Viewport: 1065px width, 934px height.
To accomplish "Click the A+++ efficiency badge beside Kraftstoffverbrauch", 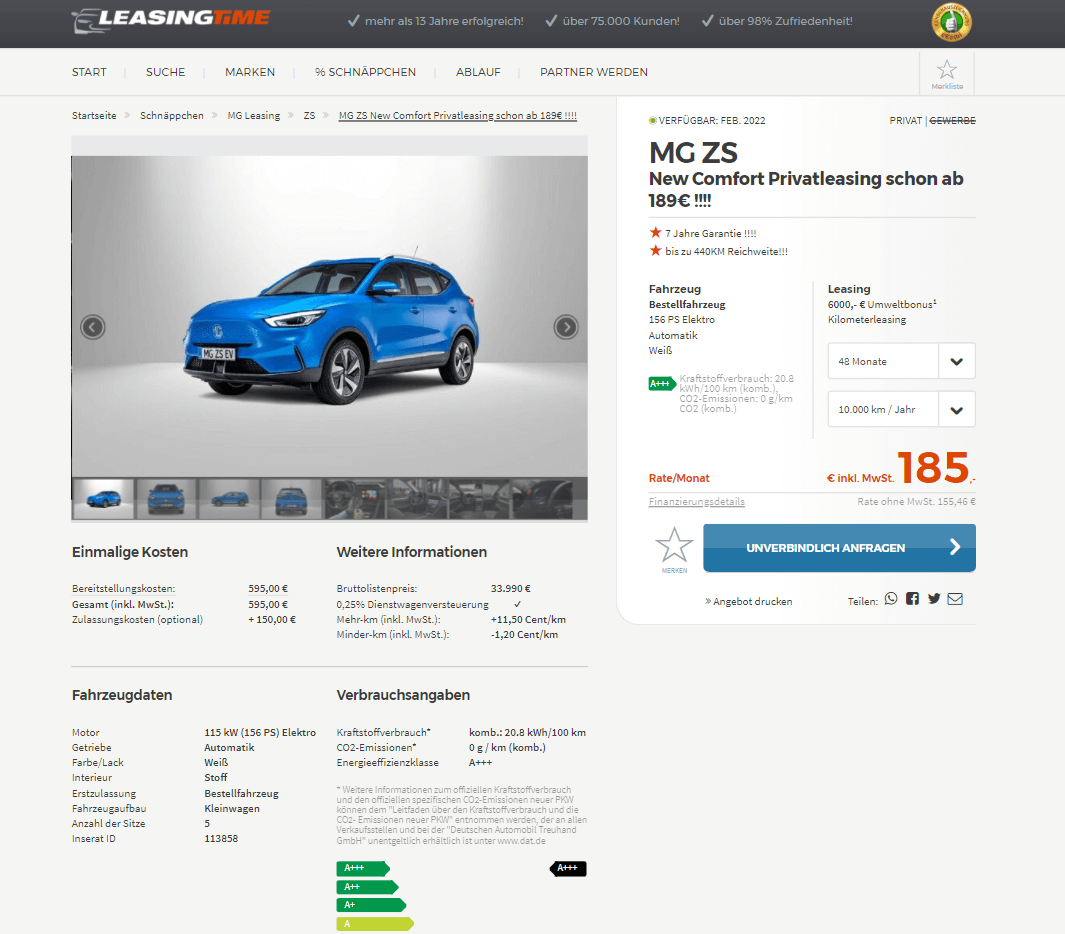I will pyautogui.click(x=661, y=384).
